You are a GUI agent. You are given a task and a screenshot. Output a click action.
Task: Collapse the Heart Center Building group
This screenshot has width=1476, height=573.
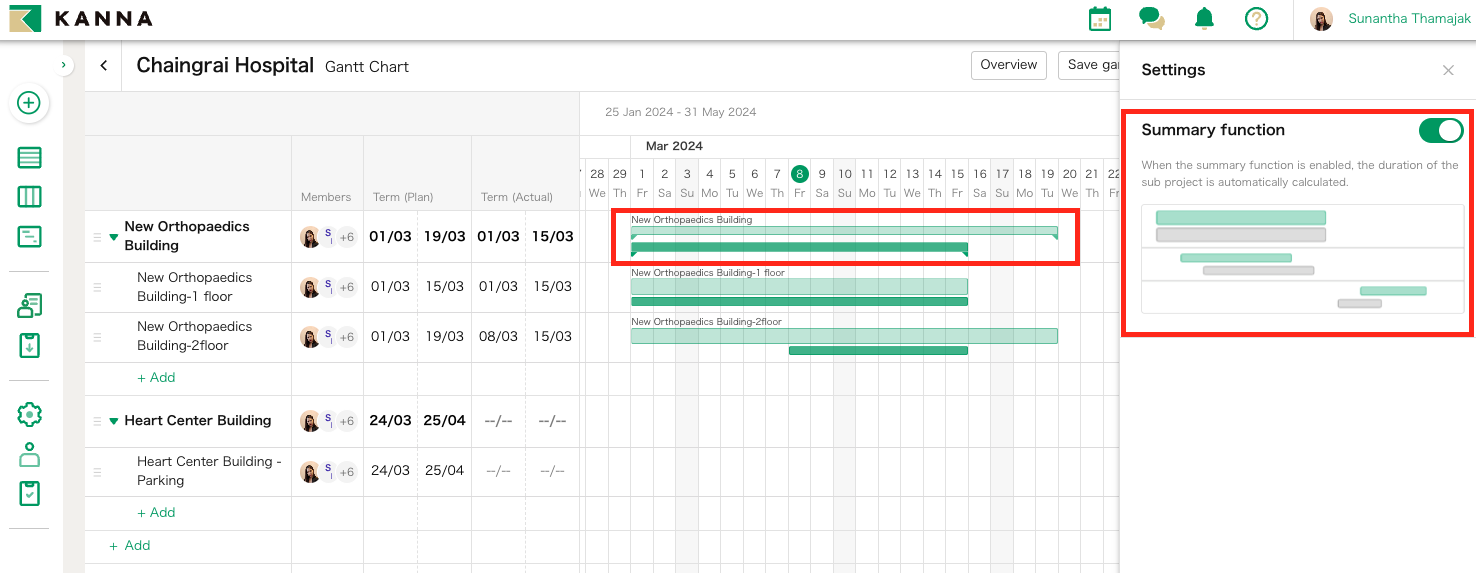coord(113,421)
